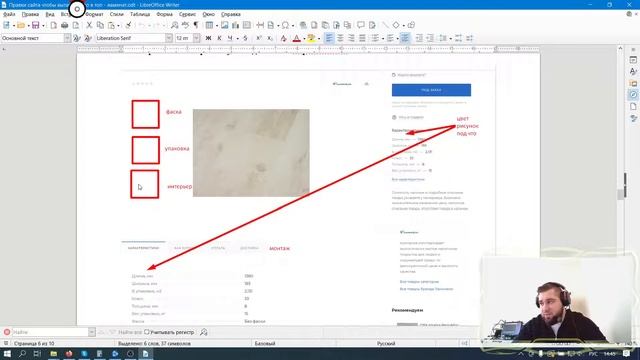Viewport: 640px width, 360px height.
Task: Justify text alignment
Action: 362,38
